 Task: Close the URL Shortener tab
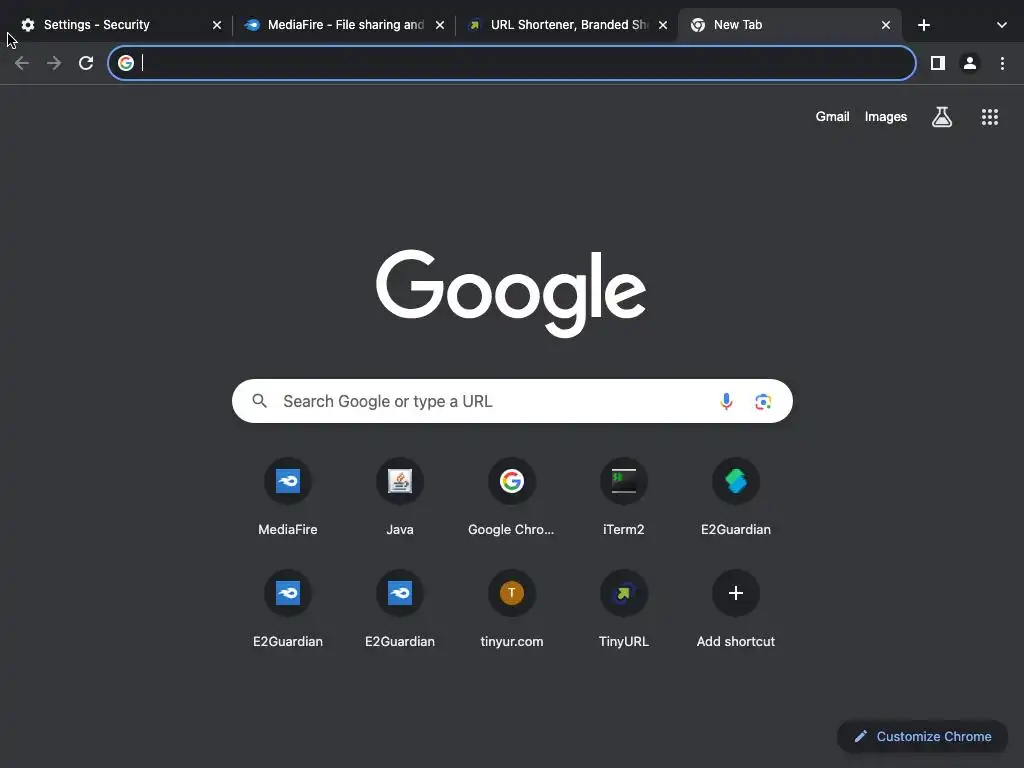[663, 25]
